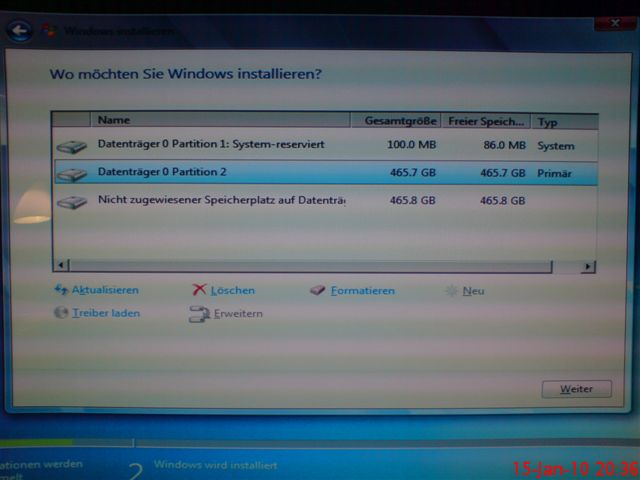Select row Datenträger 0 Partition 2
The image size is (640, 480).
click(x=326, y=173)
